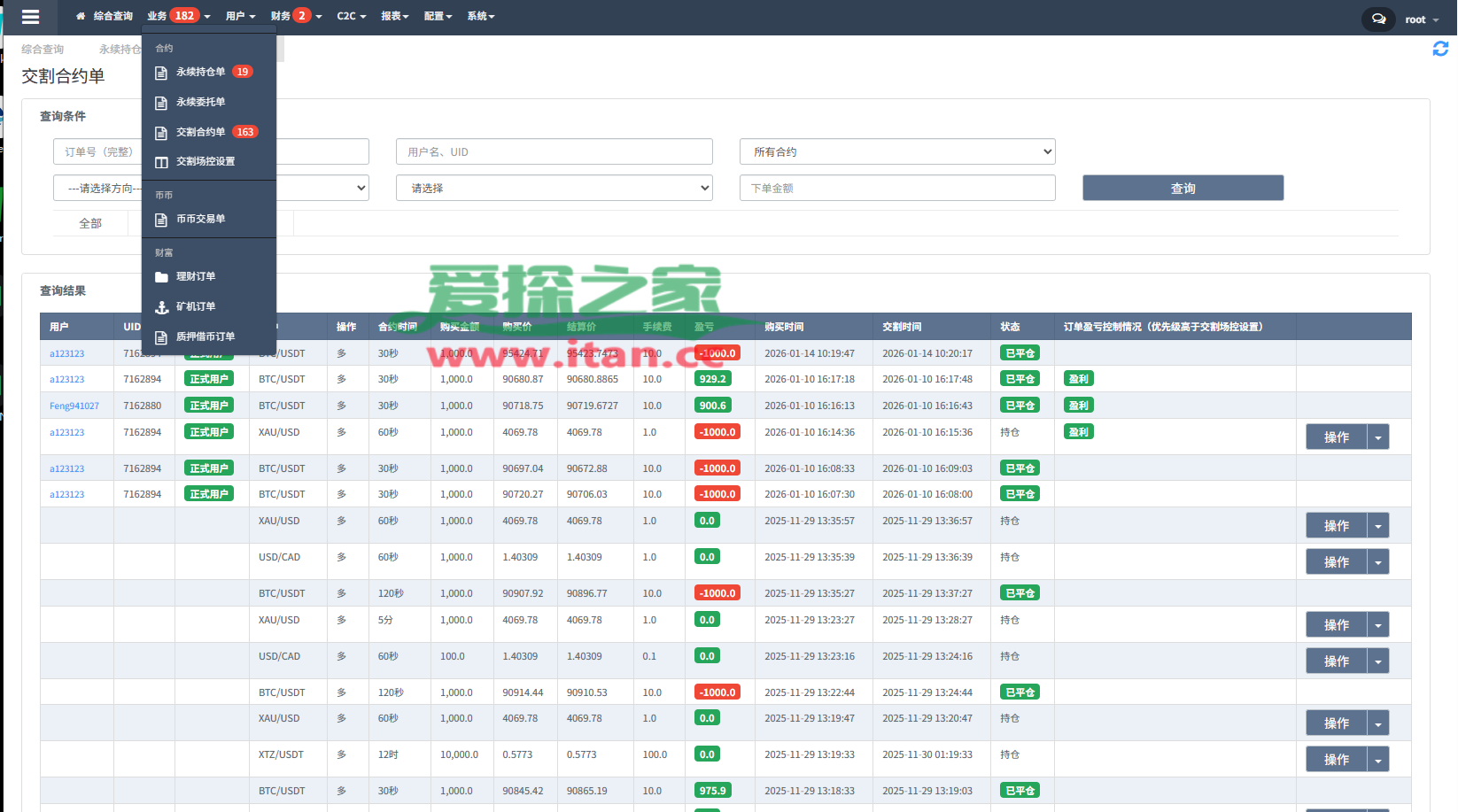Click the 矿机订单 anchor icon

tap(161, 307)
